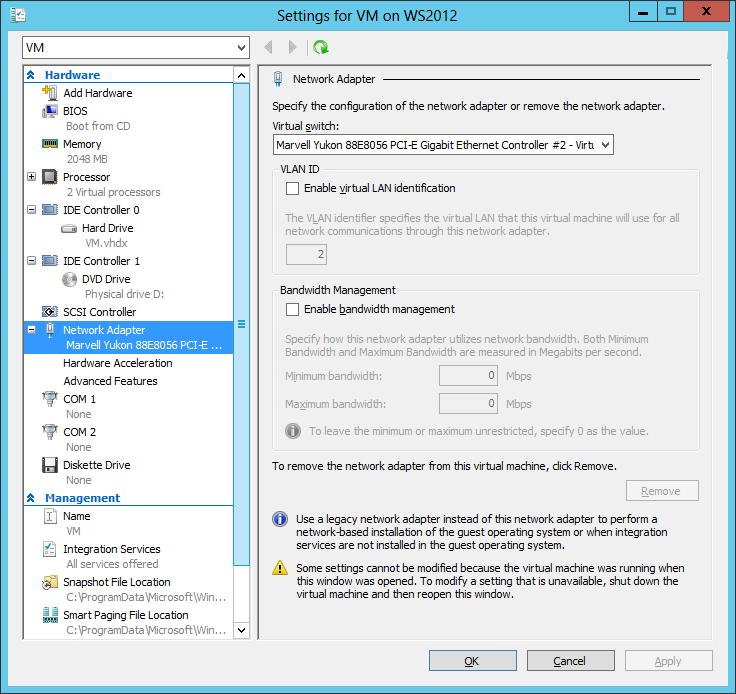Screen dimensions: 736x694
Task: Click the SCSI Controller icon
Action: 50,312
